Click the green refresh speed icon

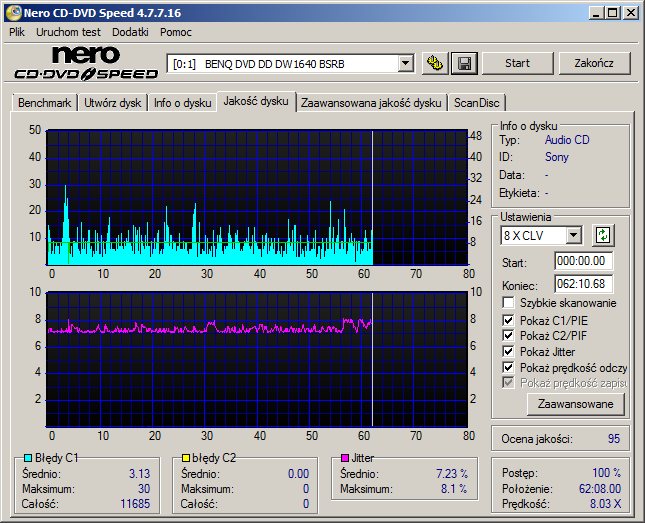point(603,235)
